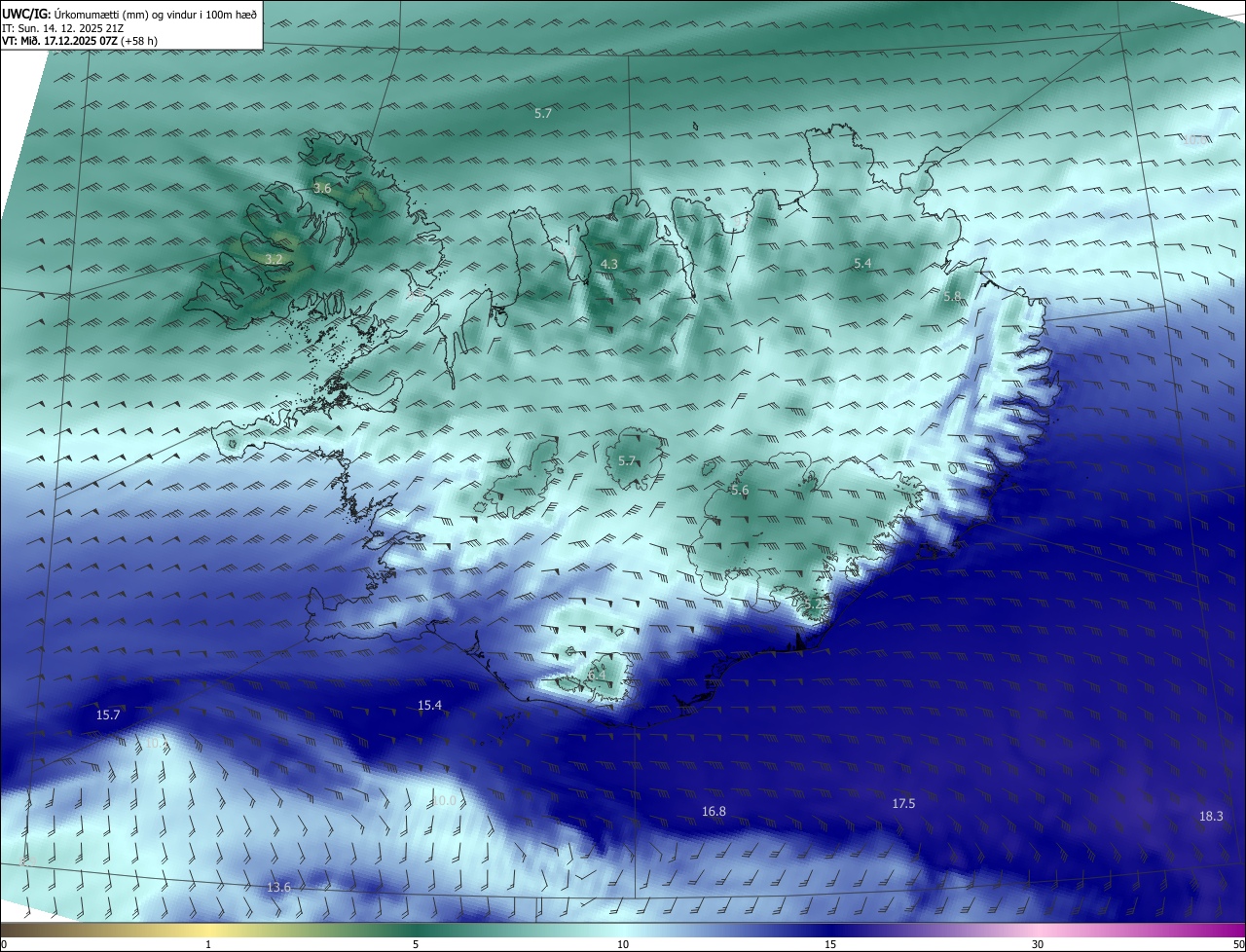Viewport: 1246px width, 952px height.
Task: Click the 15.7 value over the sea
Action: pos(108,715)
